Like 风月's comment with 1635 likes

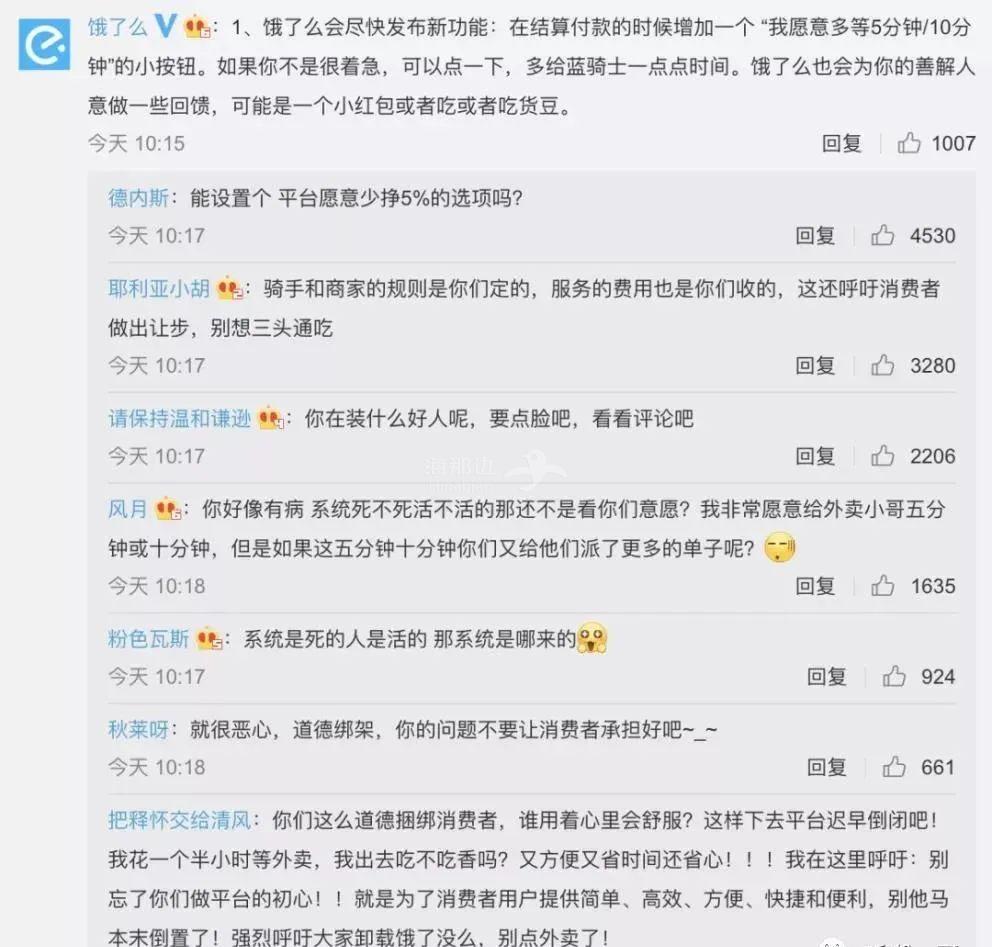(x=883, y=586)
